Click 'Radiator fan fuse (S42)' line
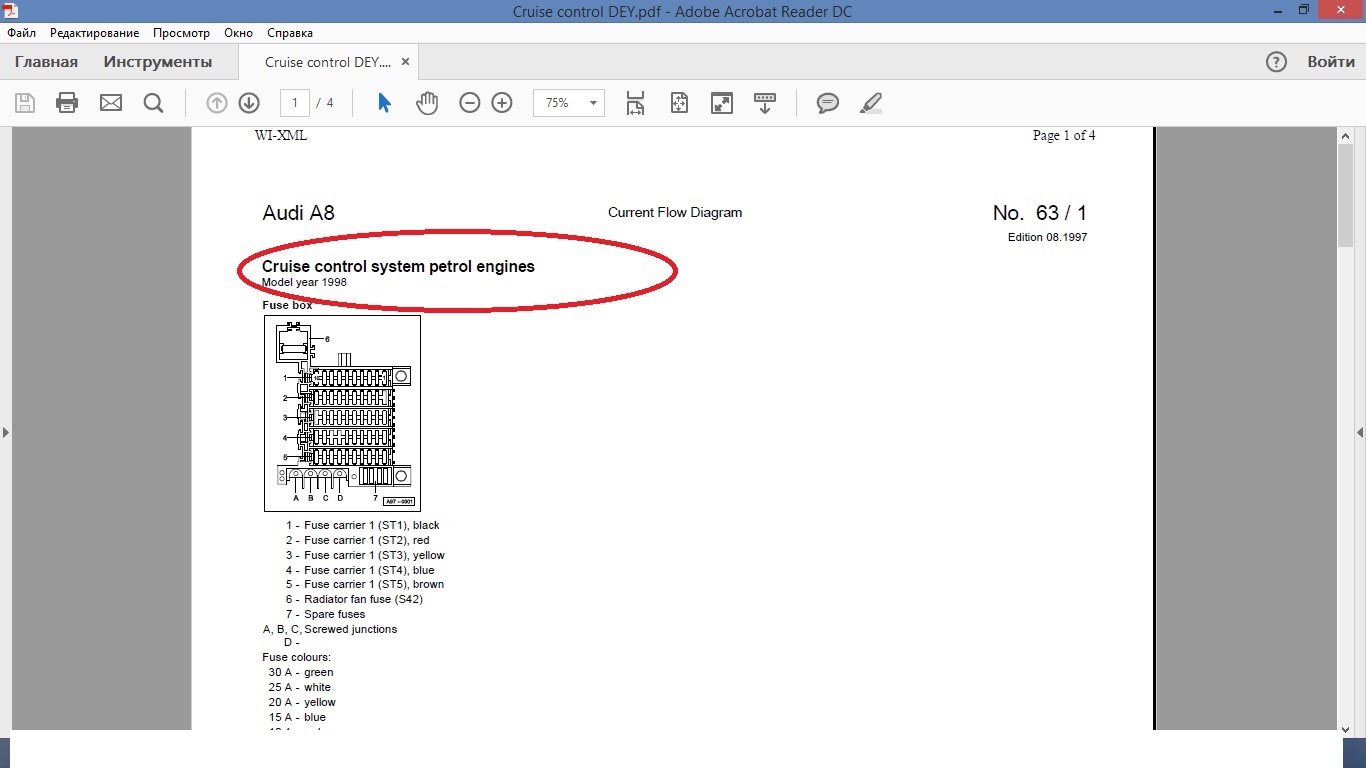Viewport: 1366px width, 768px height. pyautogui.click(x=354, y=599)
